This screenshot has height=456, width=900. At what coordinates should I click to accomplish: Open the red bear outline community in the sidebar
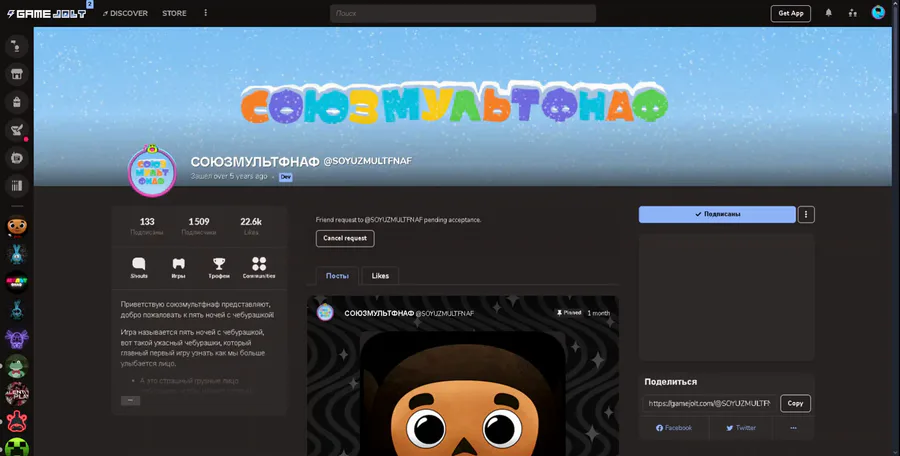pyautogui.click(x=17, y=422)
